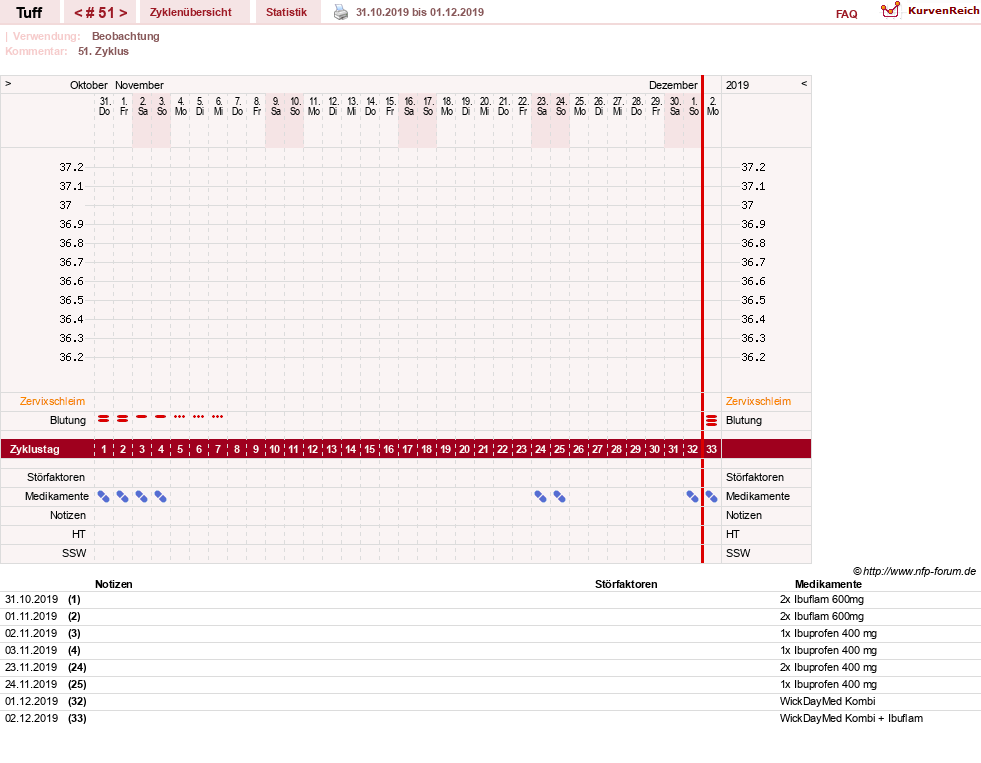981x763 pixels.
Task: Open the KurvenReich logo link
Action: (x=930, y=11)
